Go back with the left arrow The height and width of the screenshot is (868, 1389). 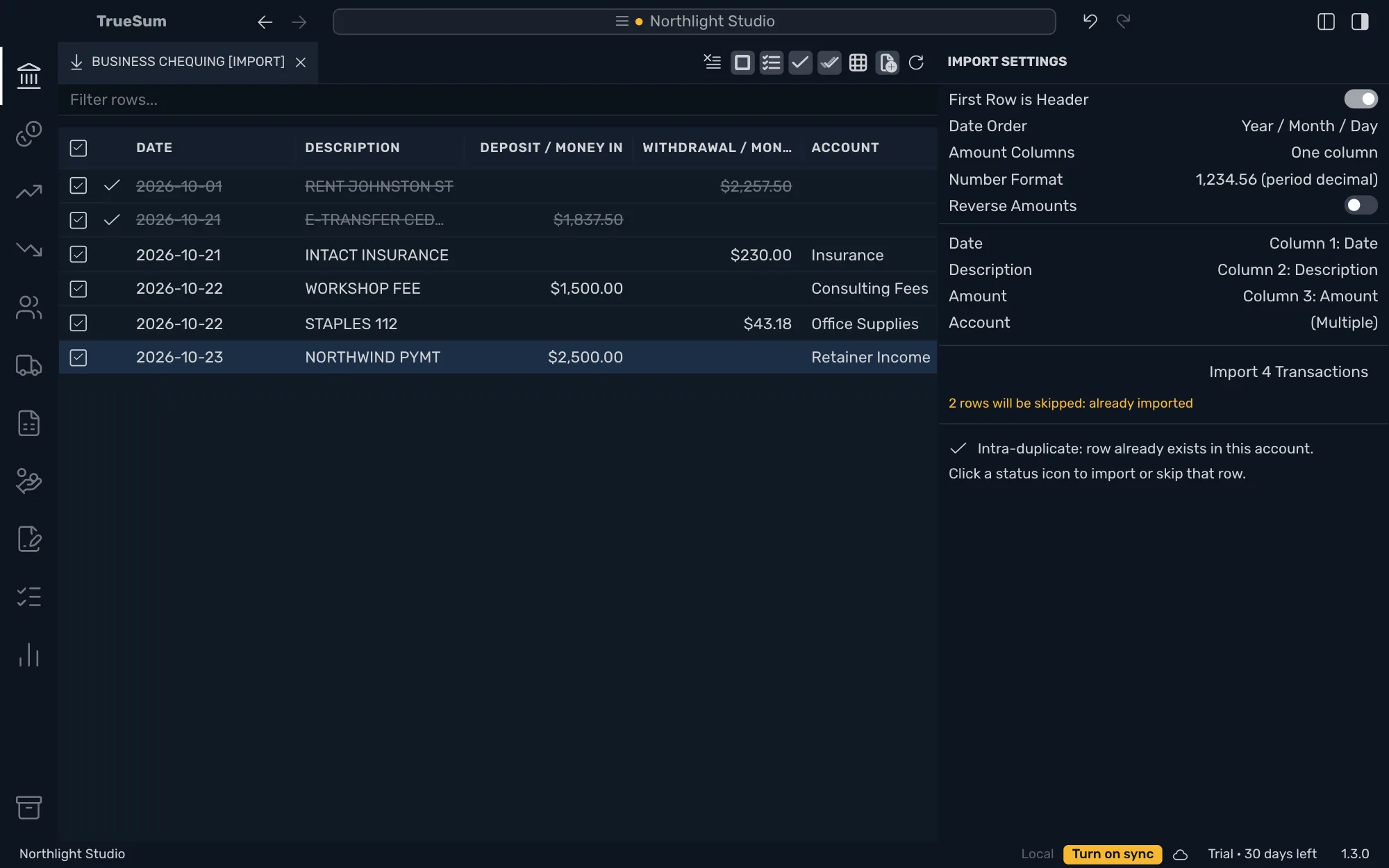coord(265,22)
